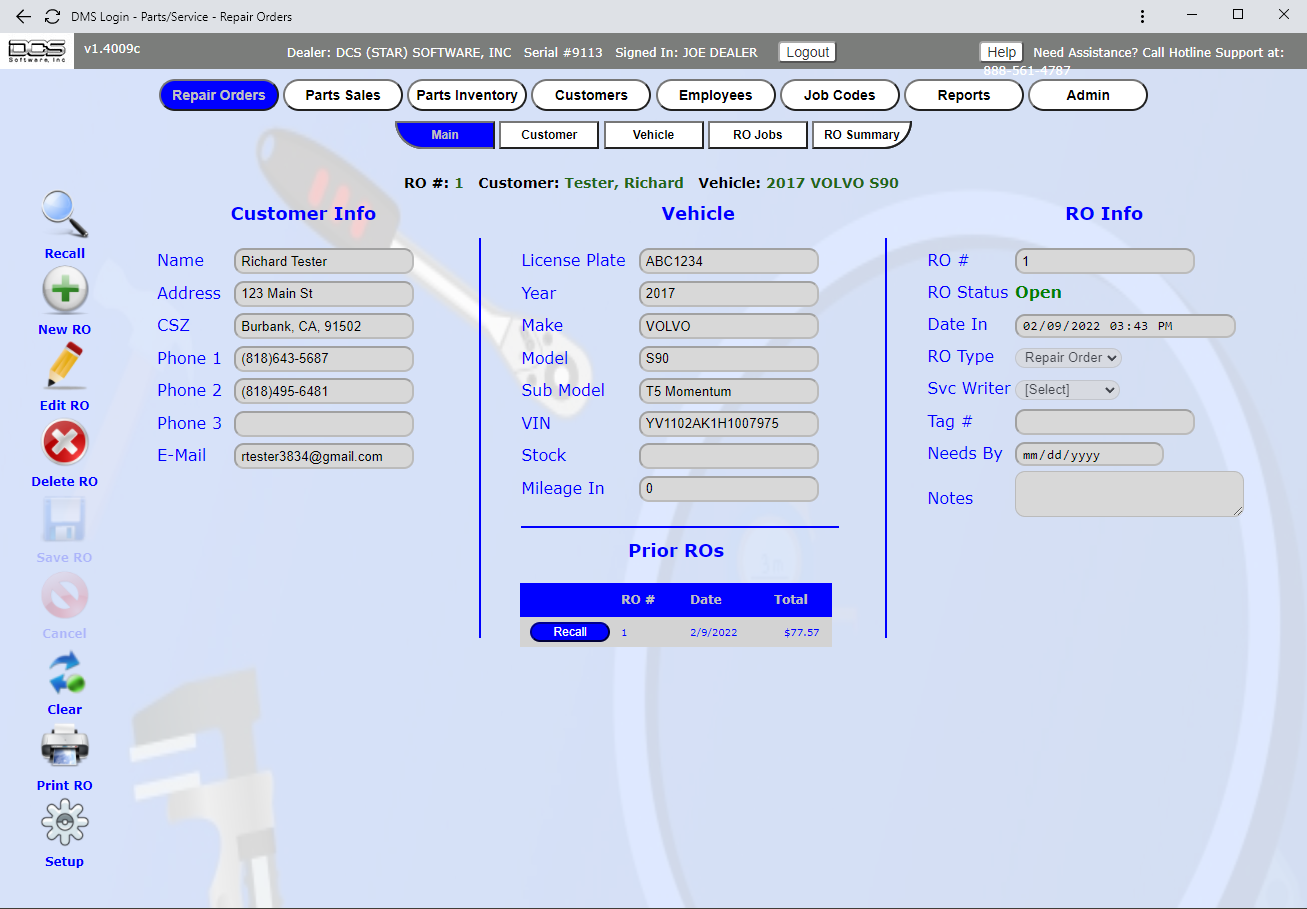Click the Cancel prohibition icon
Screen dimensions: 1307x909
pyautogui.click(x=65, y=596)
